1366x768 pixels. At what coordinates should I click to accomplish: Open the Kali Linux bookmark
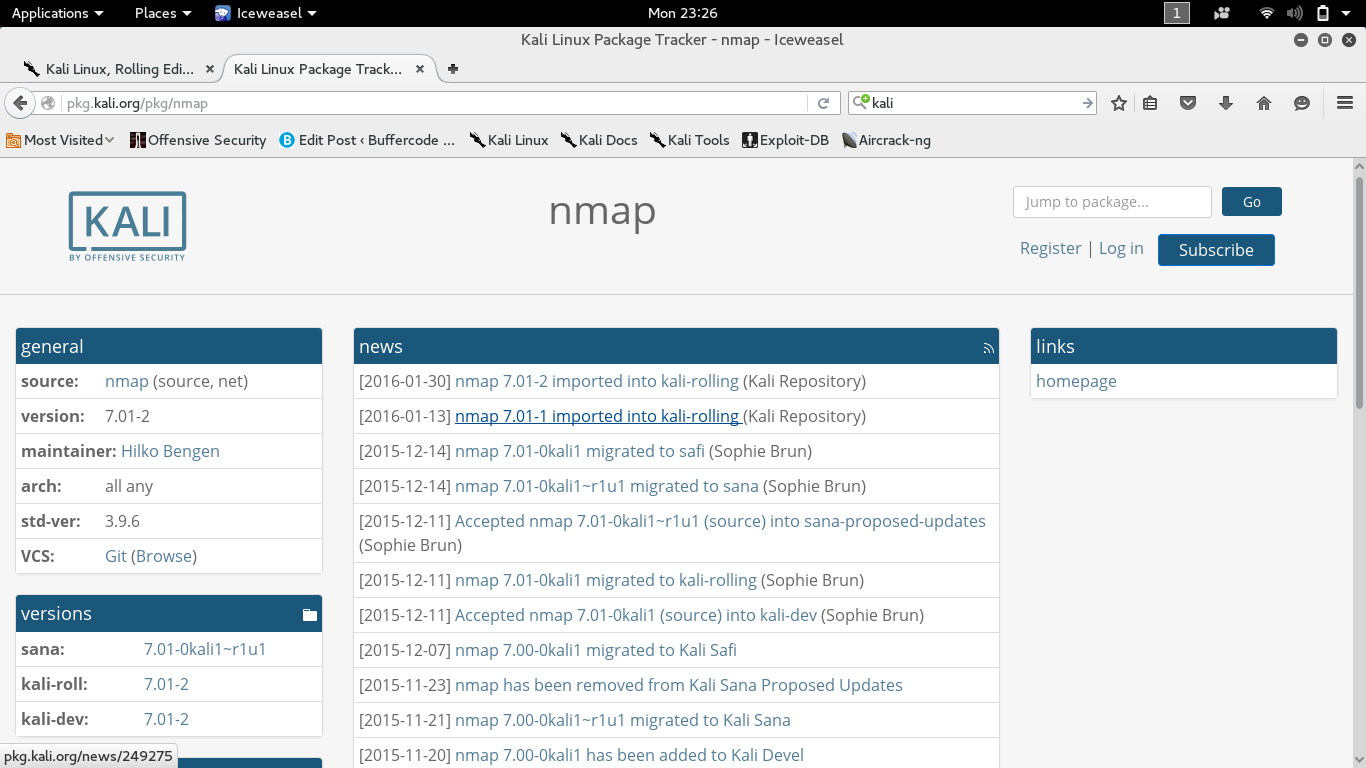click(509, 140)
